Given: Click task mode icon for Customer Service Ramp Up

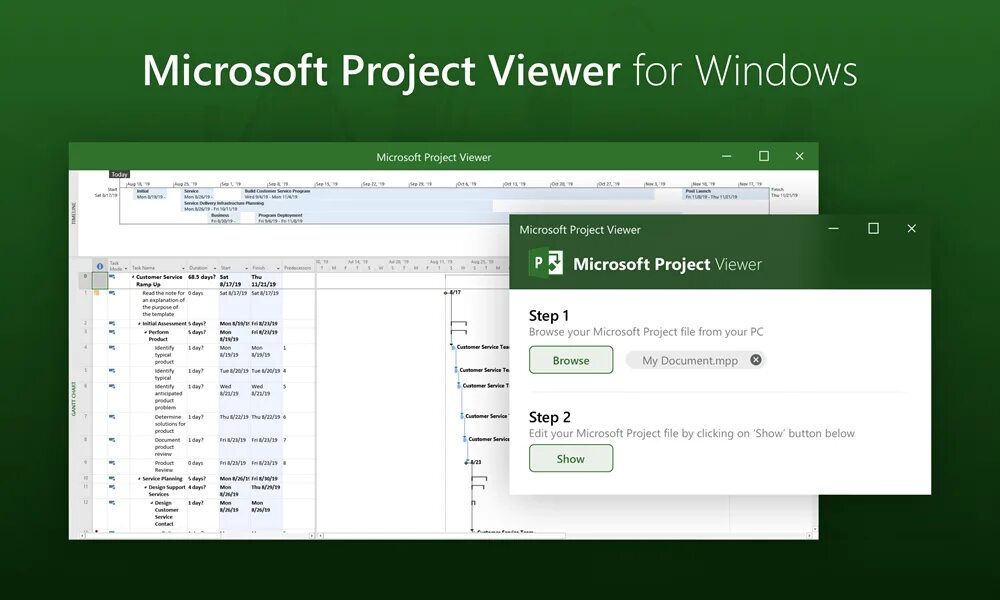Looking at the screenshot, I should 112,277.
